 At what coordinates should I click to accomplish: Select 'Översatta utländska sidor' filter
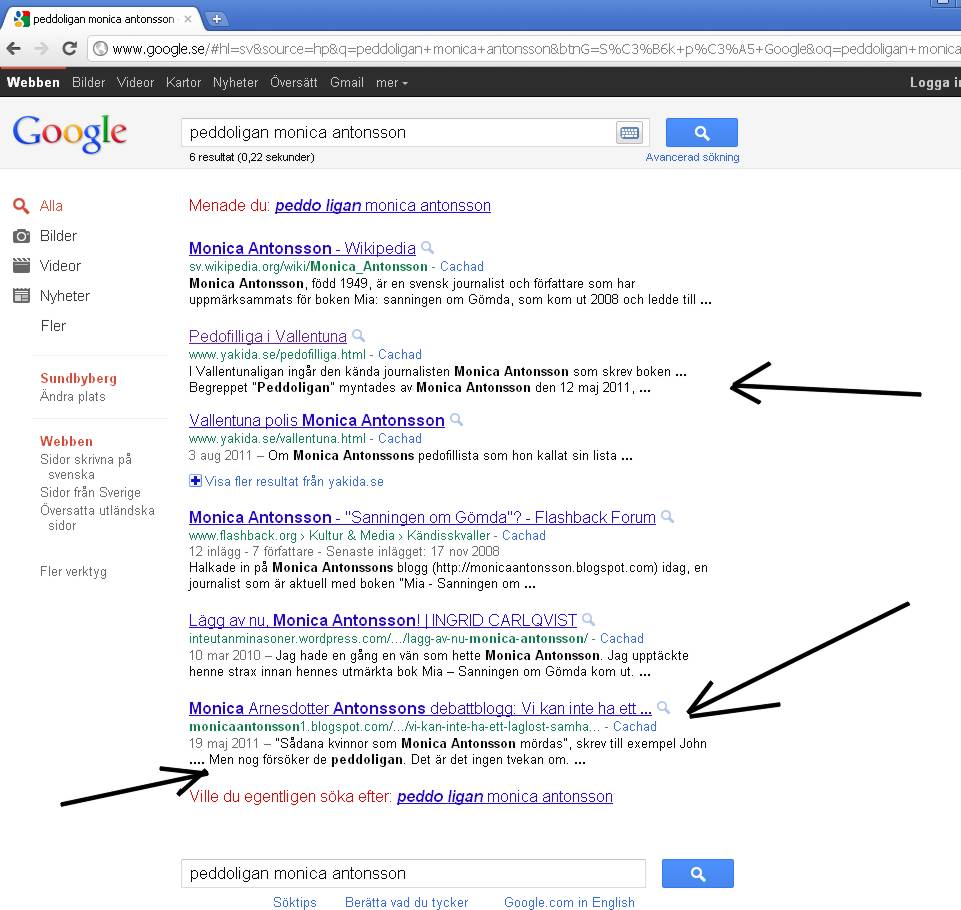point(97,518)
